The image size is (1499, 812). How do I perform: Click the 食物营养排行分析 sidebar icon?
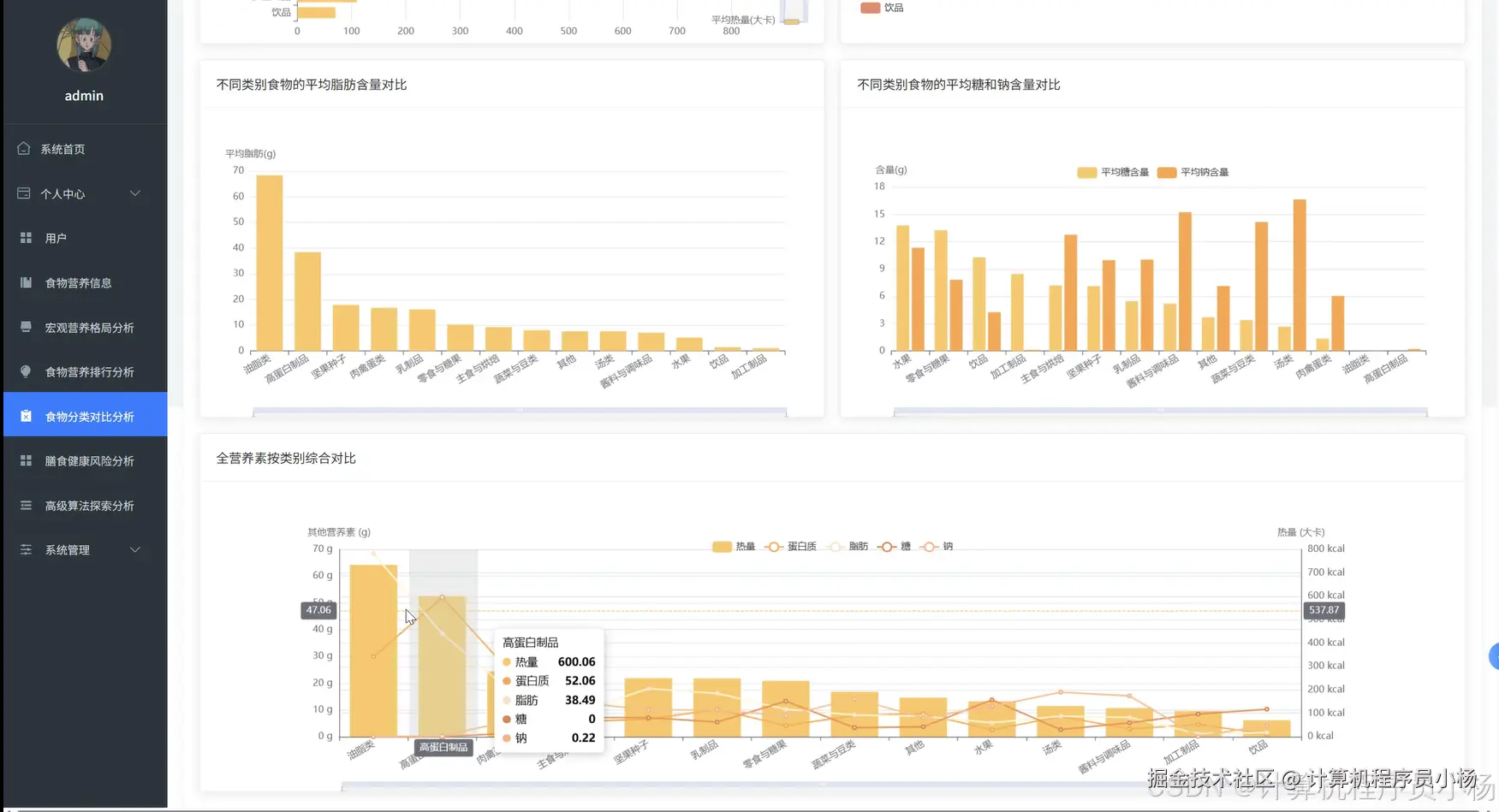coord(26,371)
